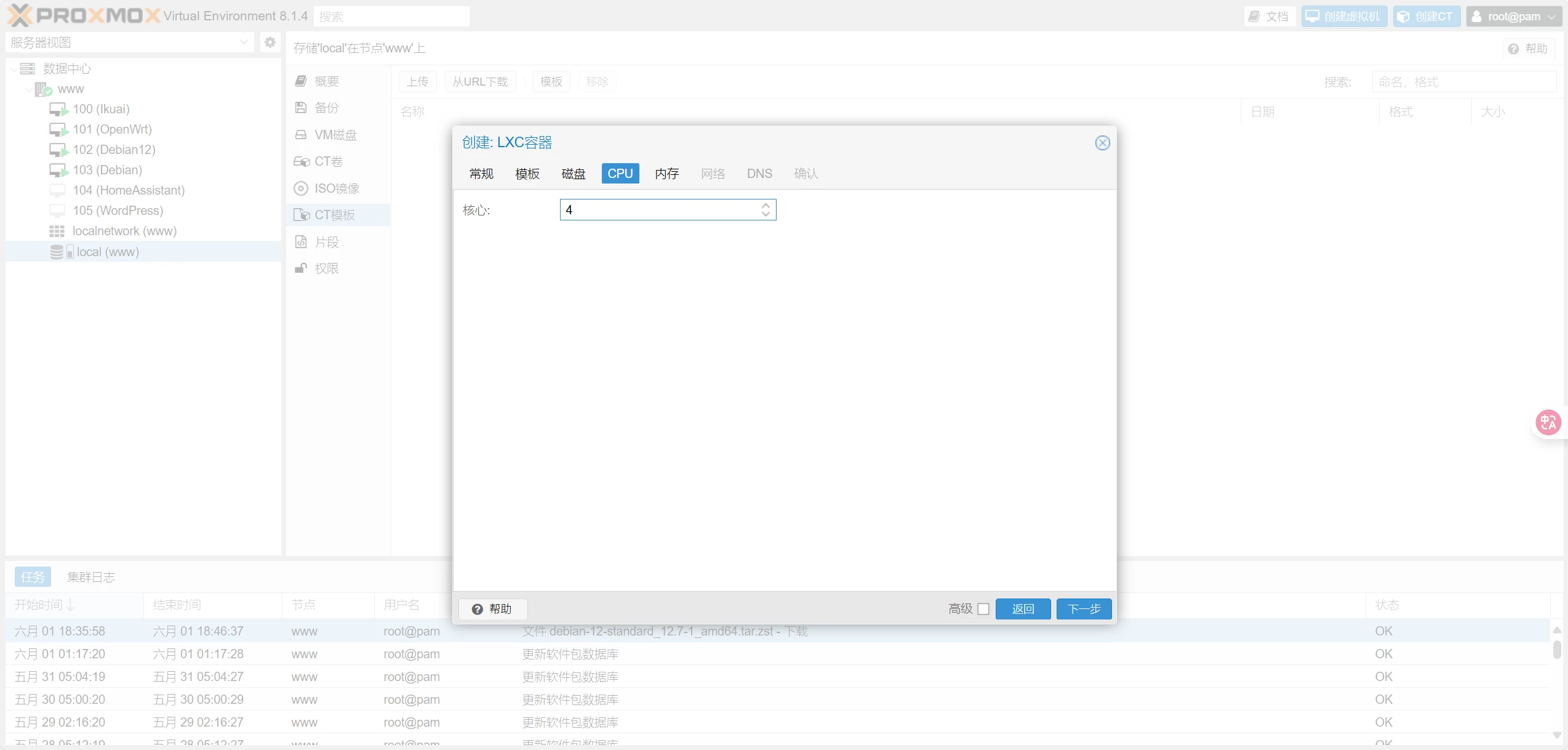The image size is (1568, 750).
Task: Collapse the 数据中心 tree node
Action: pyautogui.click(x=14, y=69)
